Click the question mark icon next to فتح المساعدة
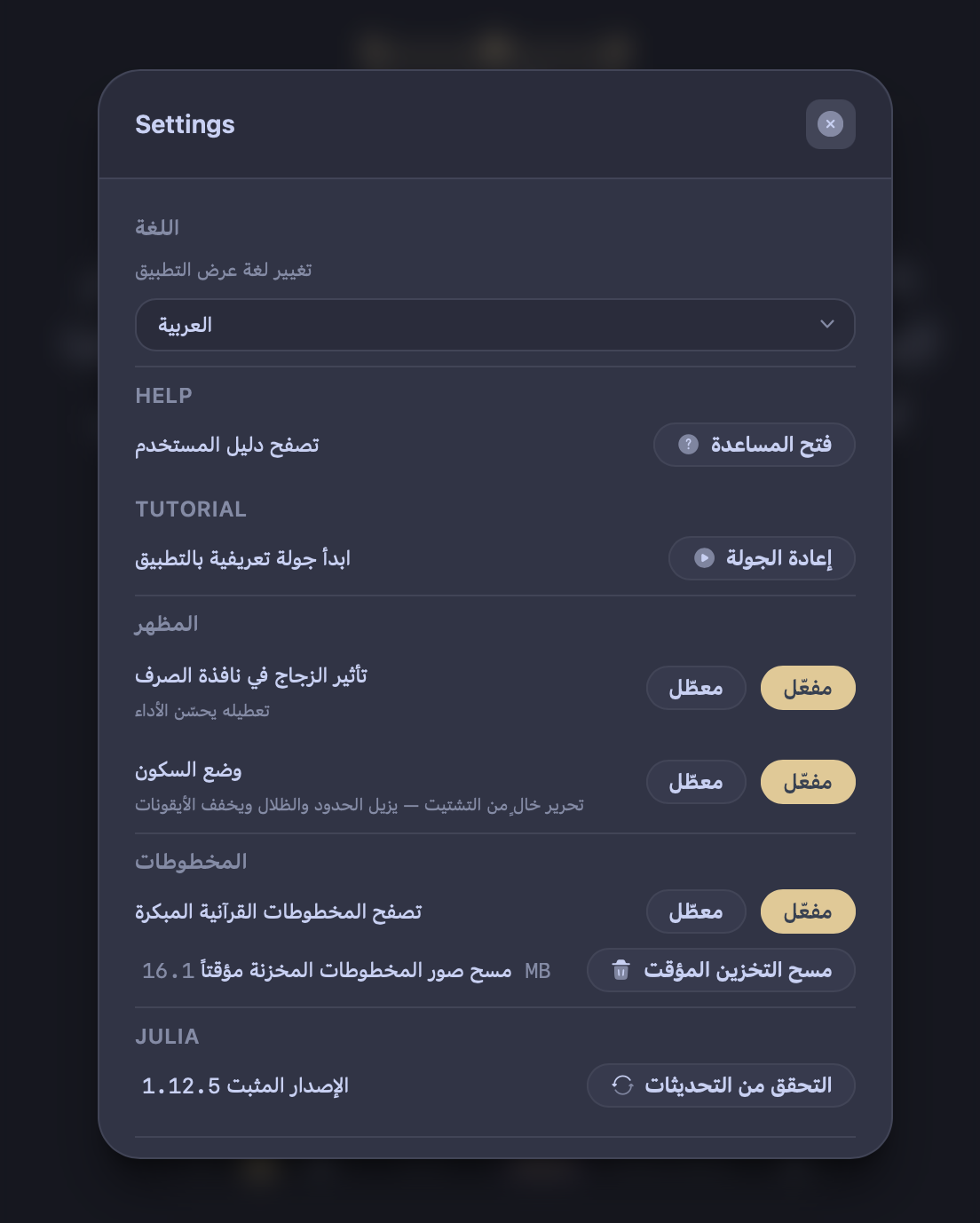The width and height of the screenshot is (980, 1223). (689, 445)
